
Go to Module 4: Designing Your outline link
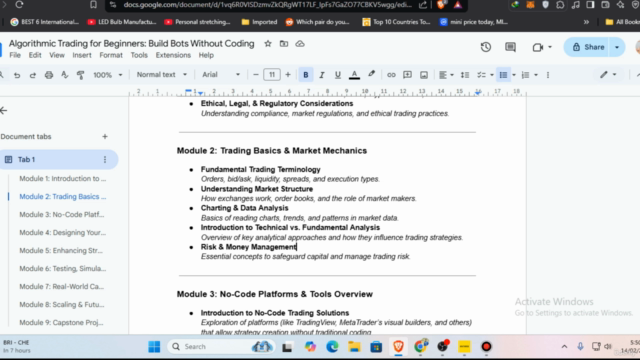[x=62, y=233]
